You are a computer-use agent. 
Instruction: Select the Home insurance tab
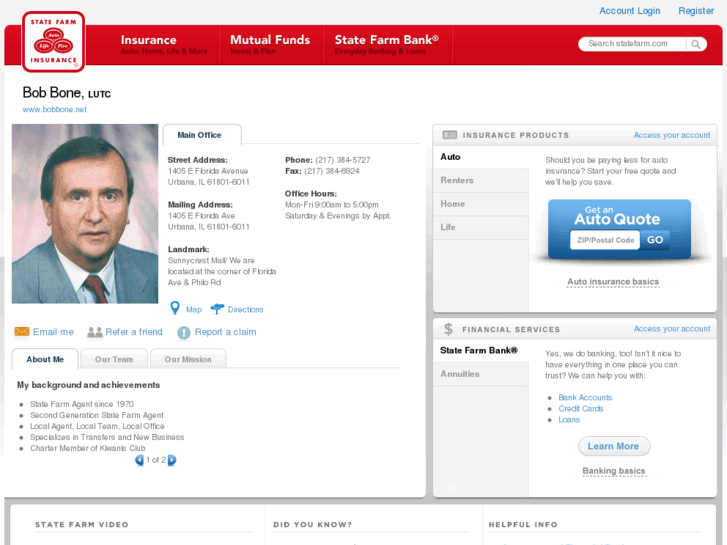[481, 204]
